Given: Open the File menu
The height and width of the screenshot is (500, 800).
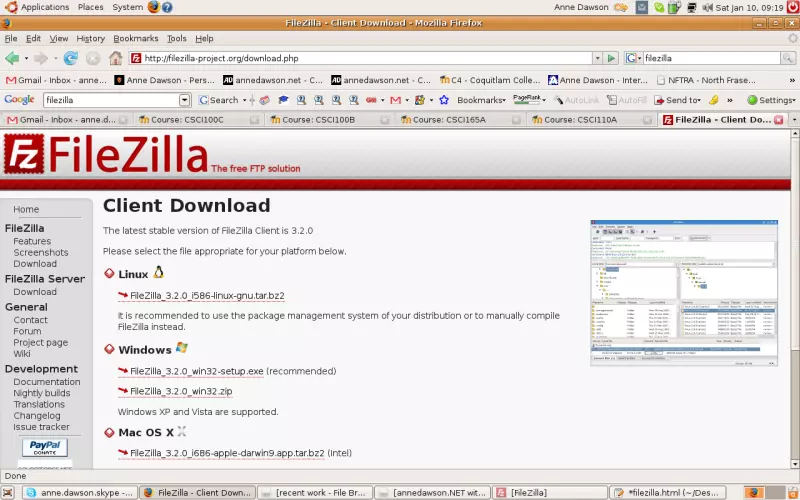Looking at the screenshot, I should (11, 38).
